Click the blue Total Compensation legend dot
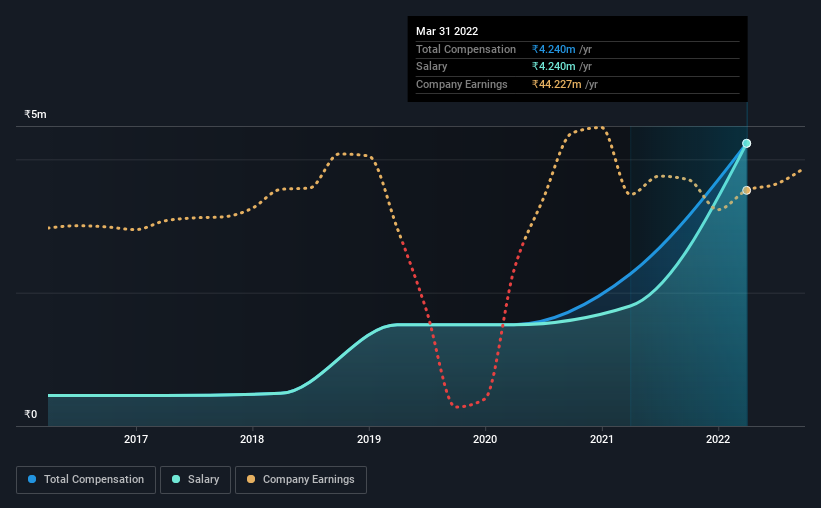This screenshot has width=821, height=508. 32,479
